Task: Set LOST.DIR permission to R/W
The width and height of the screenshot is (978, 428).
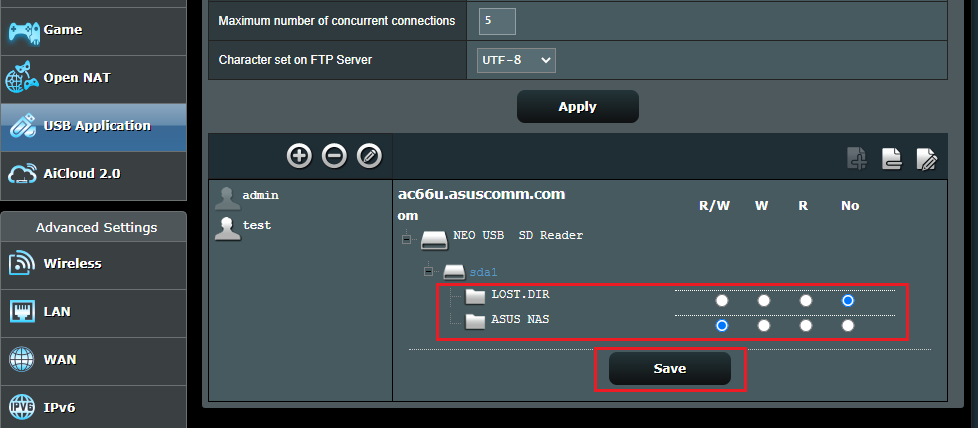Action: tap(722, 300)
